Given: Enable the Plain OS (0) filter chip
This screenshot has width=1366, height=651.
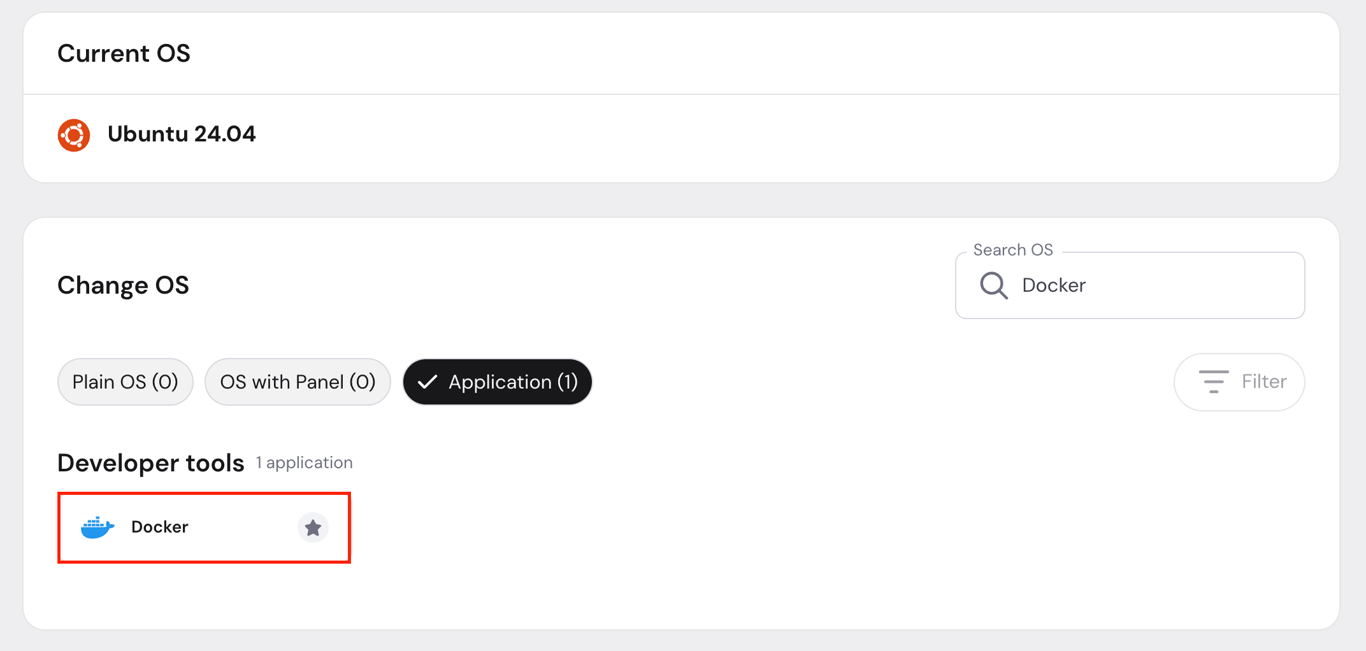Looking at the screenshot, I should pyautogui.click(x=125, y=381).
